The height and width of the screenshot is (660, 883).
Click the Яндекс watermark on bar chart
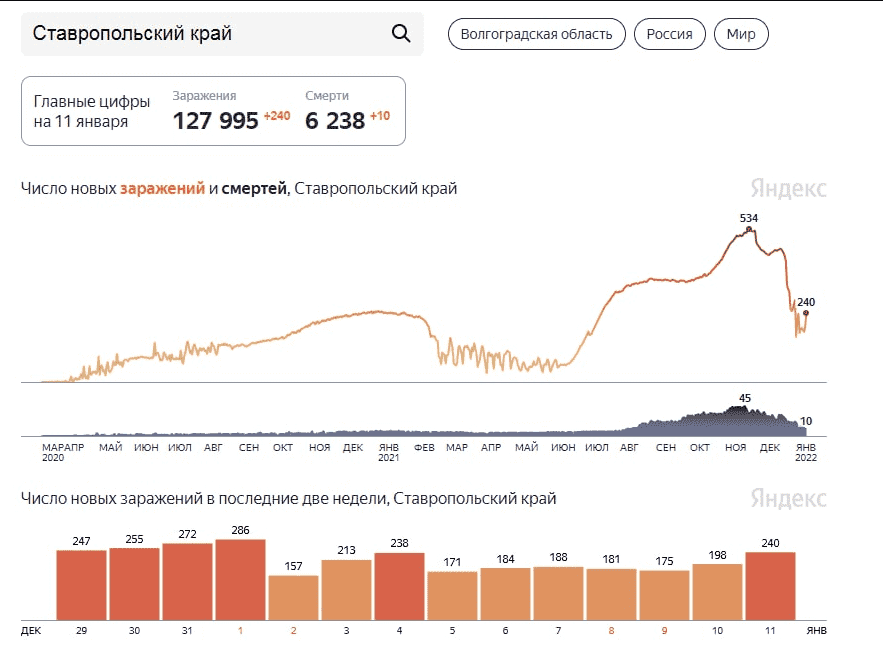point(788,498)
